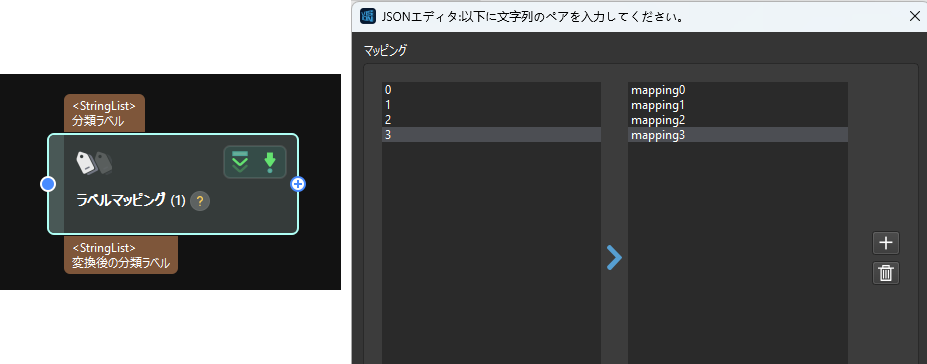Click the blue arrow between mapping lists
927x364 pixels.
(x=615, y=258)
